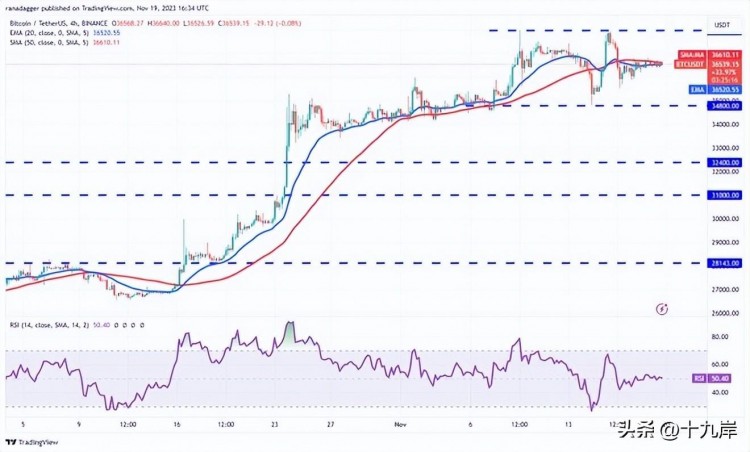Click the ranadagger published header text
This screenshot has height=452, width=750.
109,9
